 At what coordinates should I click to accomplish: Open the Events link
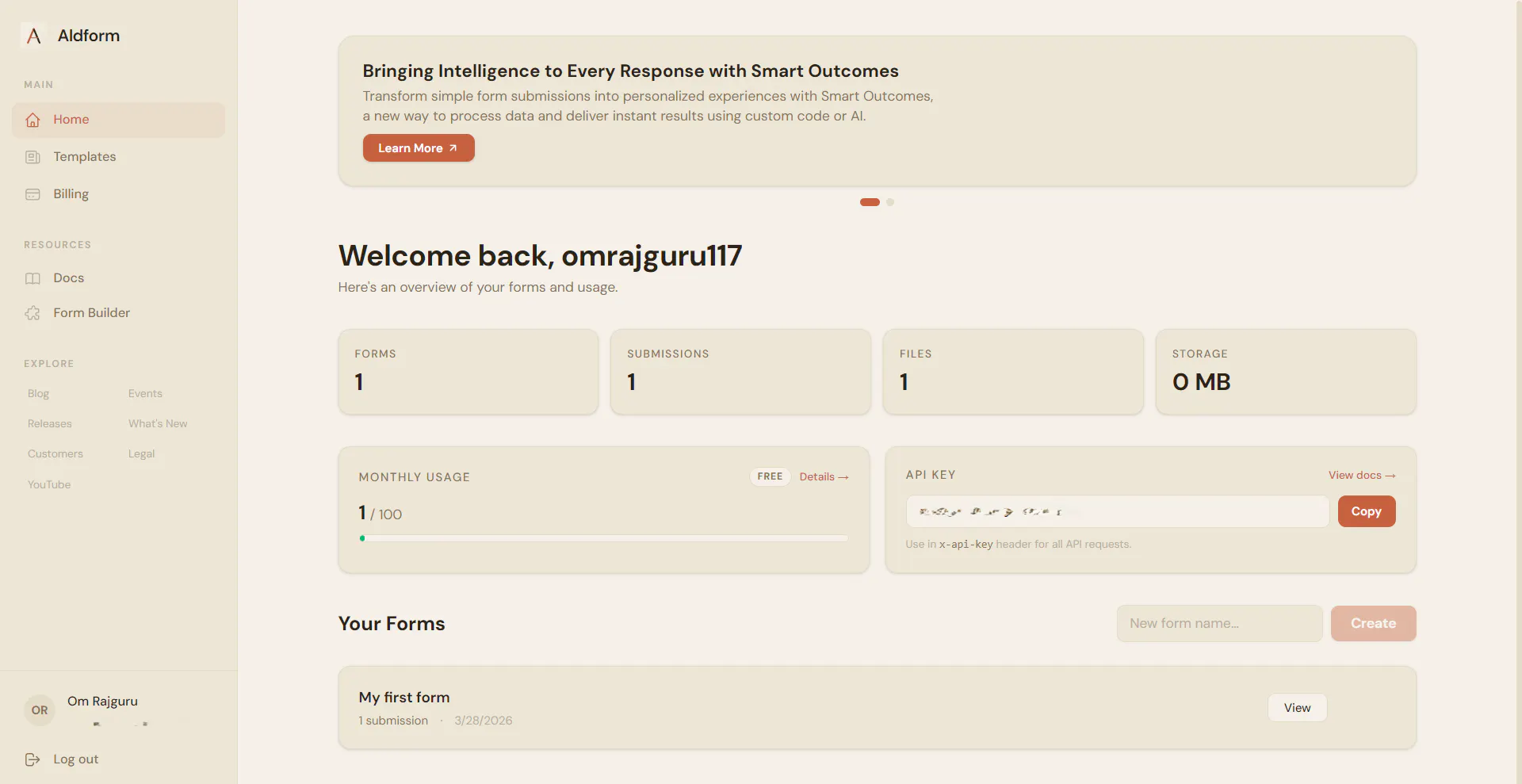point(145,394)
